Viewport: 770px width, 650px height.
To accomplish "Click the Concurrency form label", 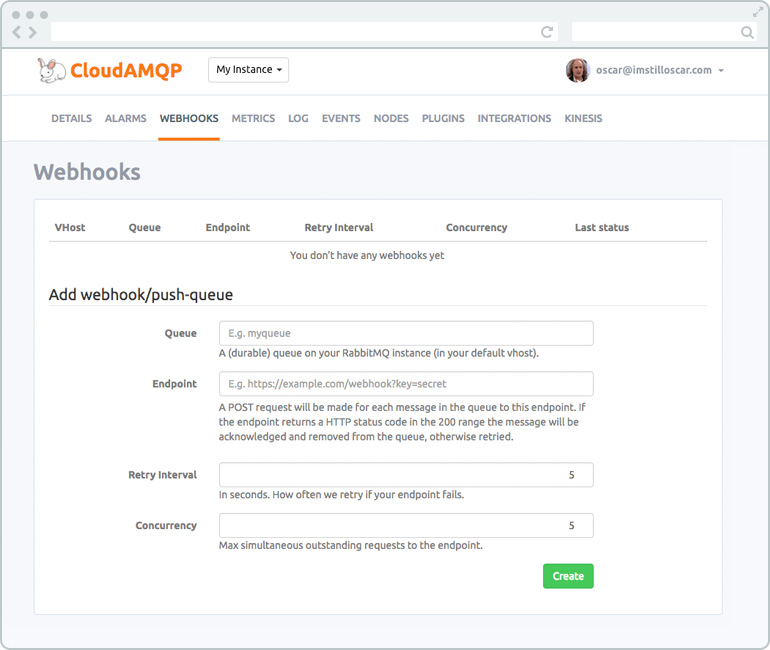I will point(166,525).
